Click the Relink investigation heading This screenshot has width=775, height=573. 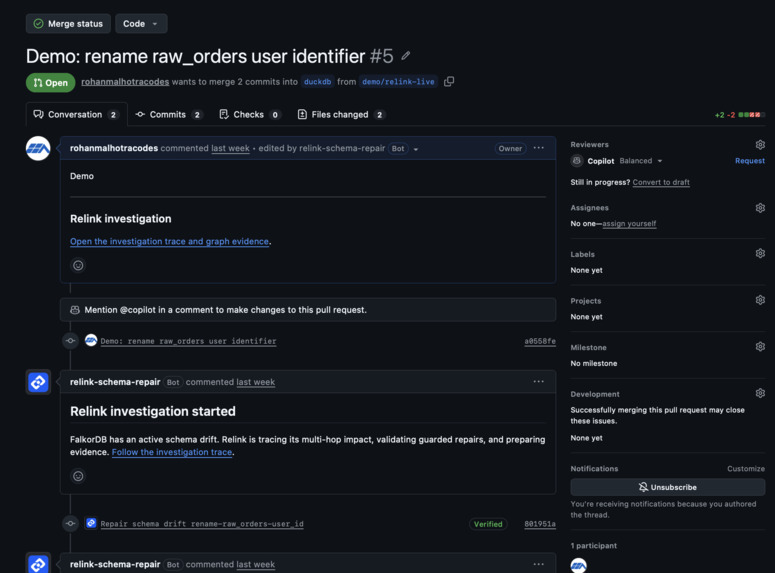point(121,219)
